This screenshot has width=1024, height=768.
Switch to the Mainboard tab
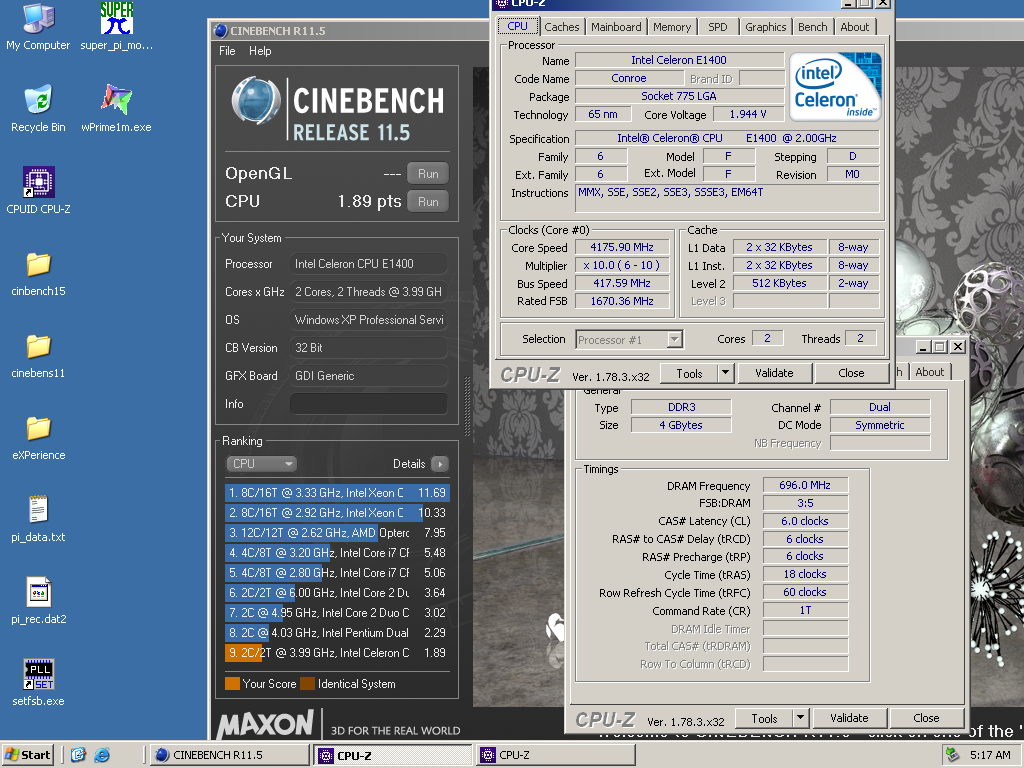pos(616,27)
